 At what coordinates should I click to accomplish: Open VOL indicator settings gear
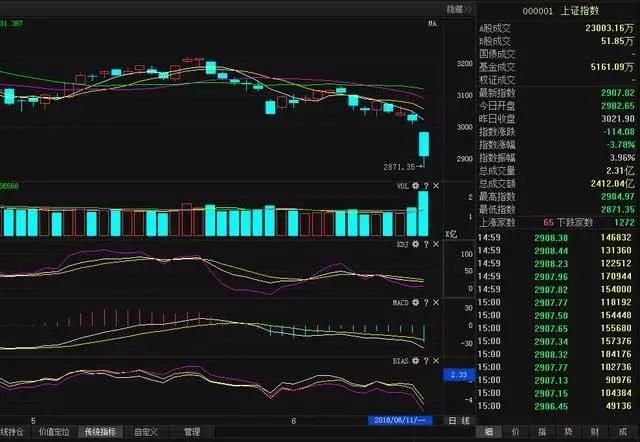coord(416,186)
